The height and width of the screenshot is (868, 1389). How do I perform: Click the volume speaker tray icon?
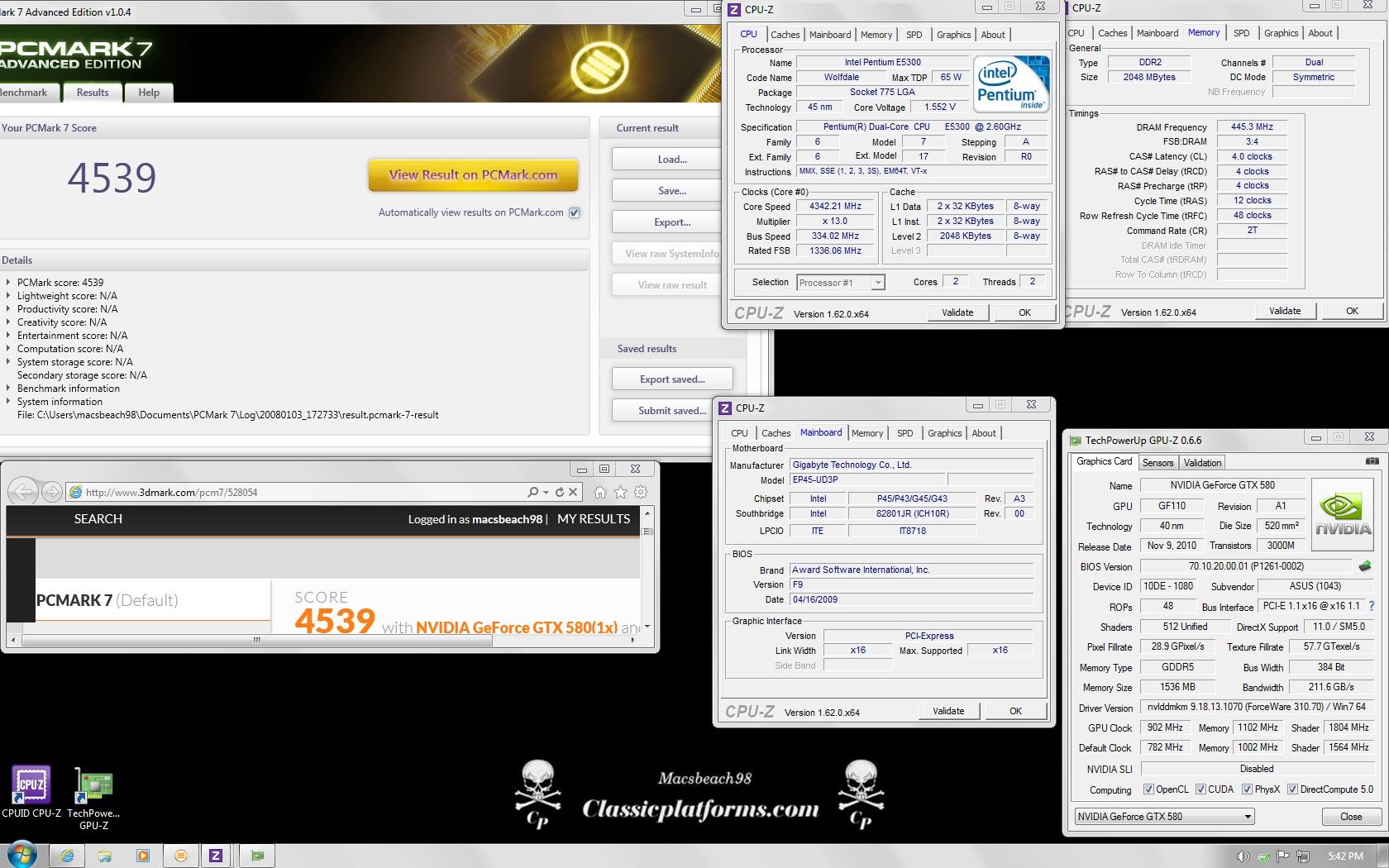pyautogui.click(x=1243, y=856)
